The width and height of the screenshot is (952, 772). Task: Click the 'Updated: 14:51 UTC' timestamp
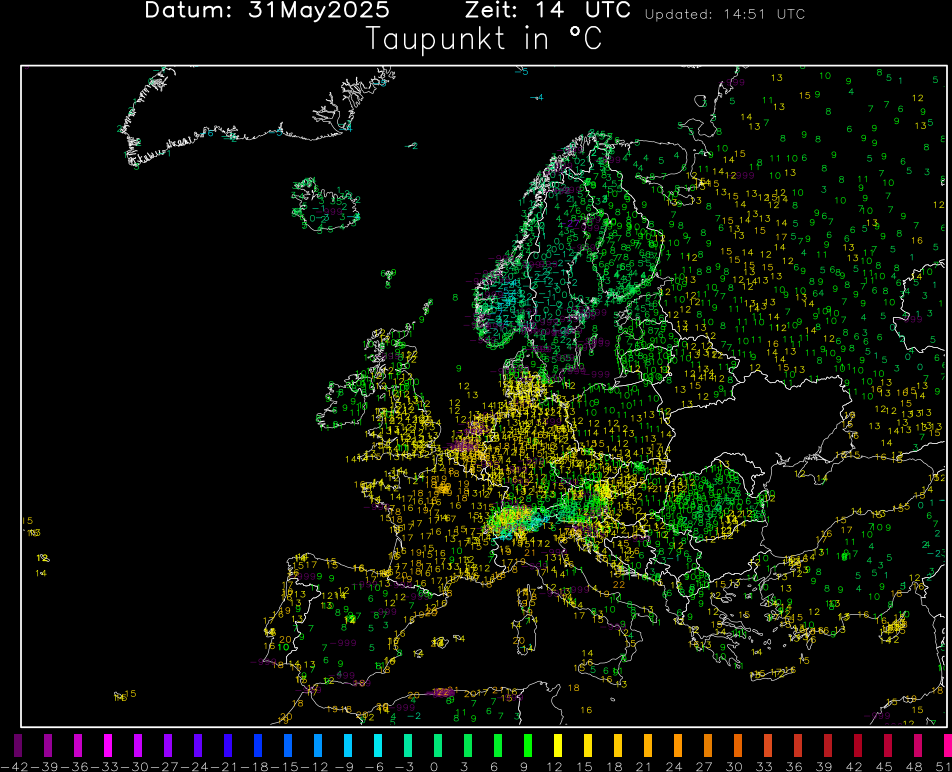pyautogui.click(x=725, y=14)
